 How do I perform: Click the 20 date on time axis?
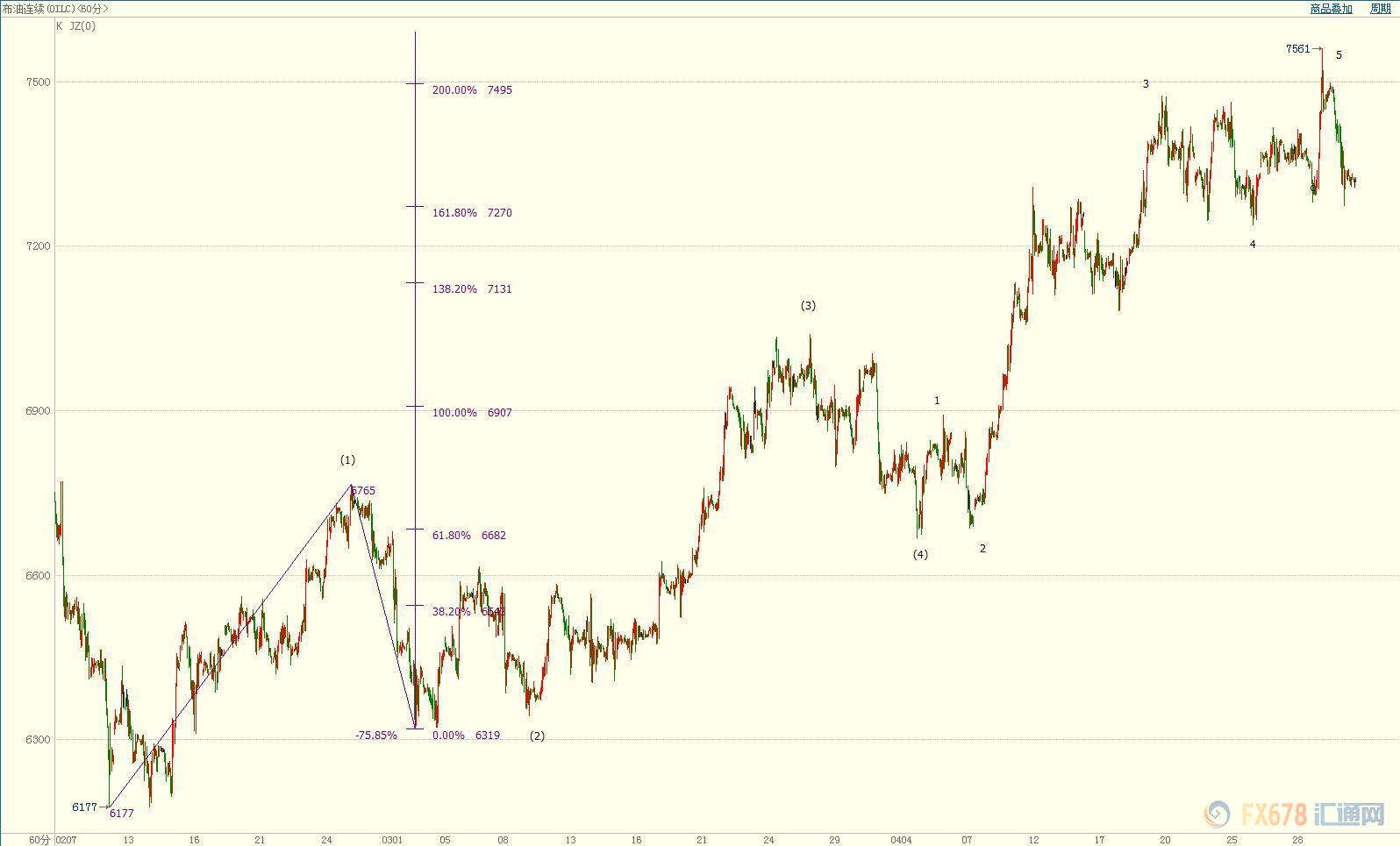(1166, 840)
